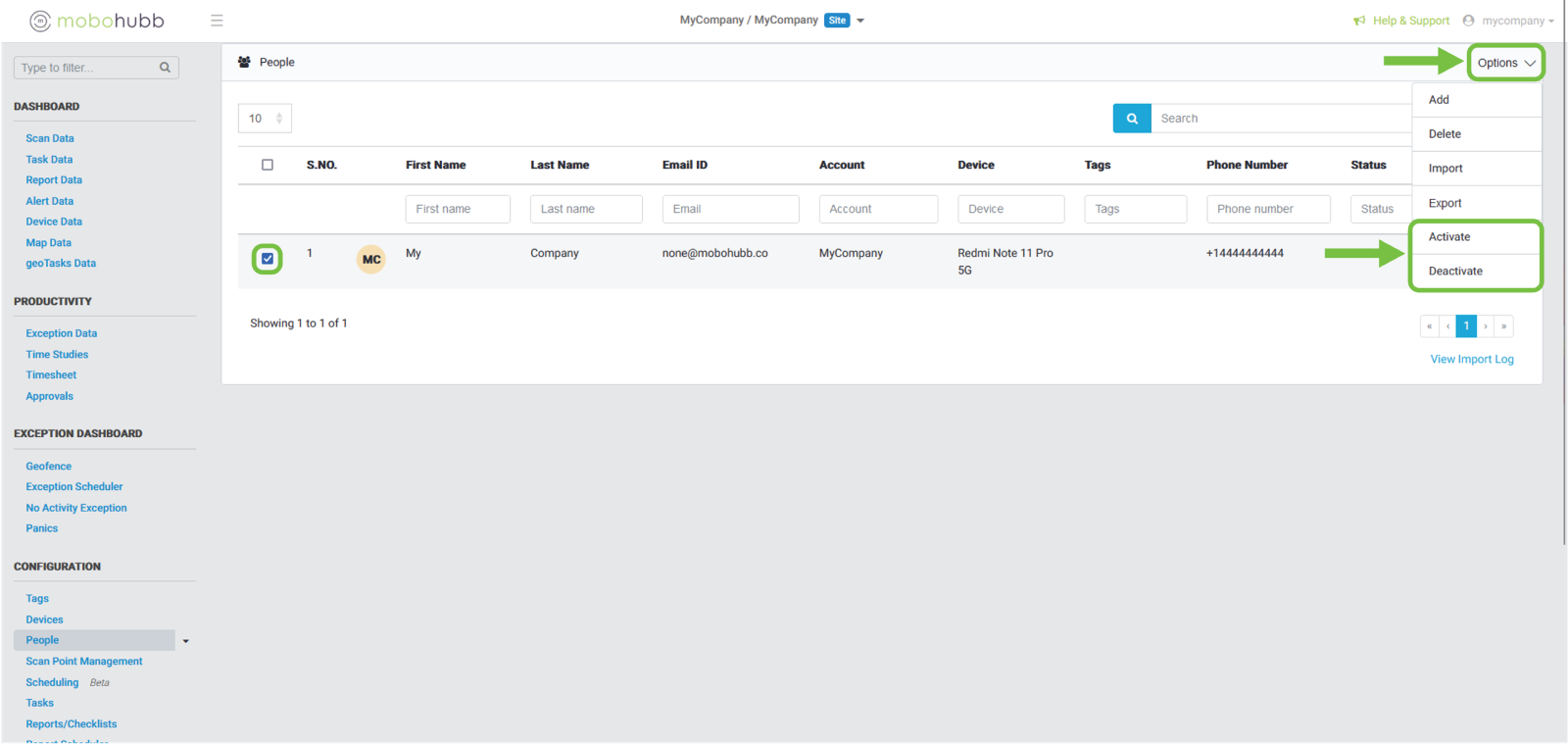Click the Help & Support megaphone icon
Image resolution: width=1568 pixels, height=744 pixels.
1359,21
